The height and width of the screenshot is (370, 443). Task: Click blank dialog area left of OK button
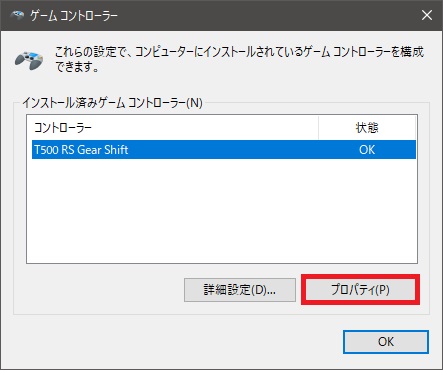(173, 342)
